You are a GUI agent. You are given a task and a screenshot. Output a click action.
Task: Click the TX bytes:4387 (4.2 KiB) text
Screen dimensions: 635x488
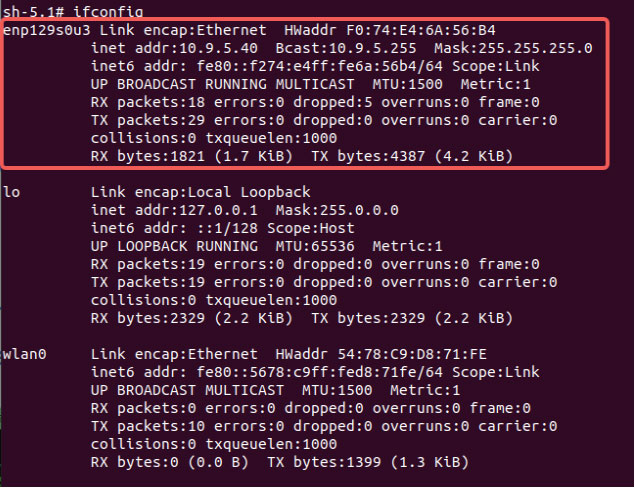(412, 156)
